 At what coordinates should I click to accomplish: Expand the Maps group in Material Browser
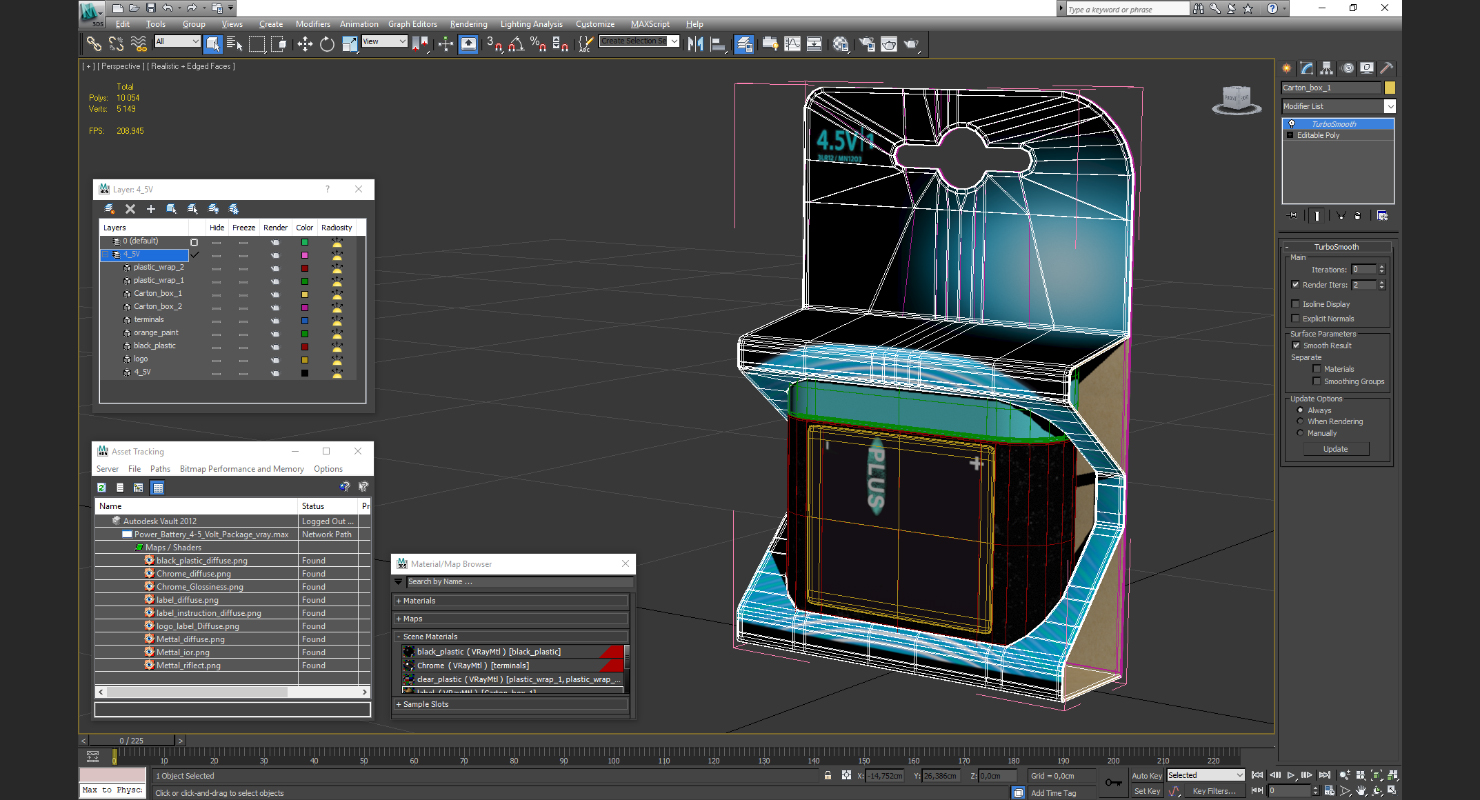pos(511,619)
